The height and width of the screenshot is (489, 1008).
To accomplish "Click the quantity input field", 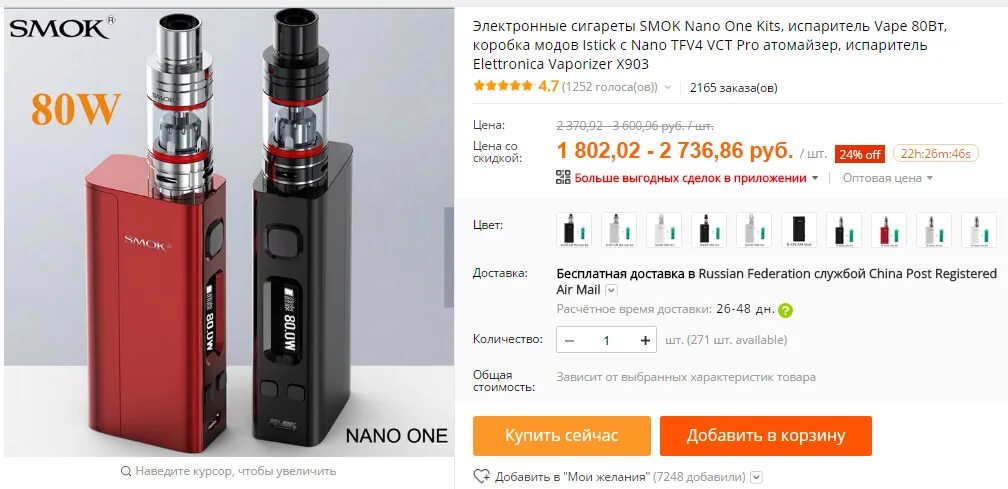I will (x=606, y=341).
